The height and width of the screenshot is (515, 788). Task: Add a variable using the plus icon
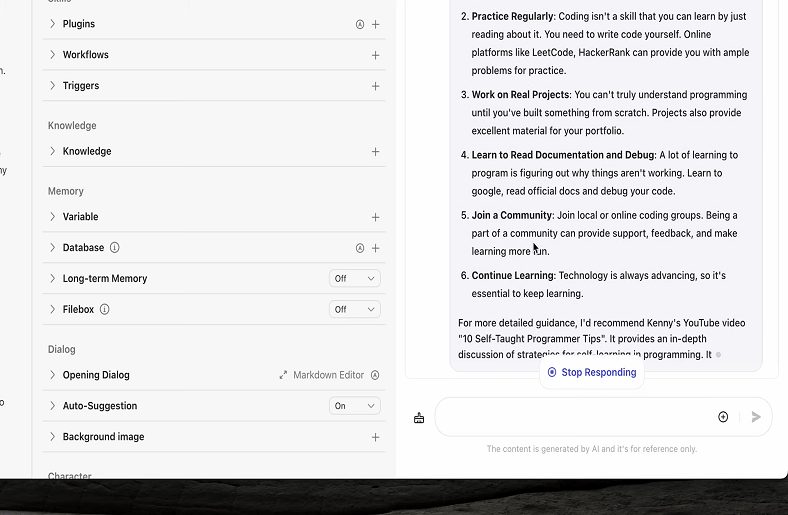pyautogui.click(x=375, y=217)
